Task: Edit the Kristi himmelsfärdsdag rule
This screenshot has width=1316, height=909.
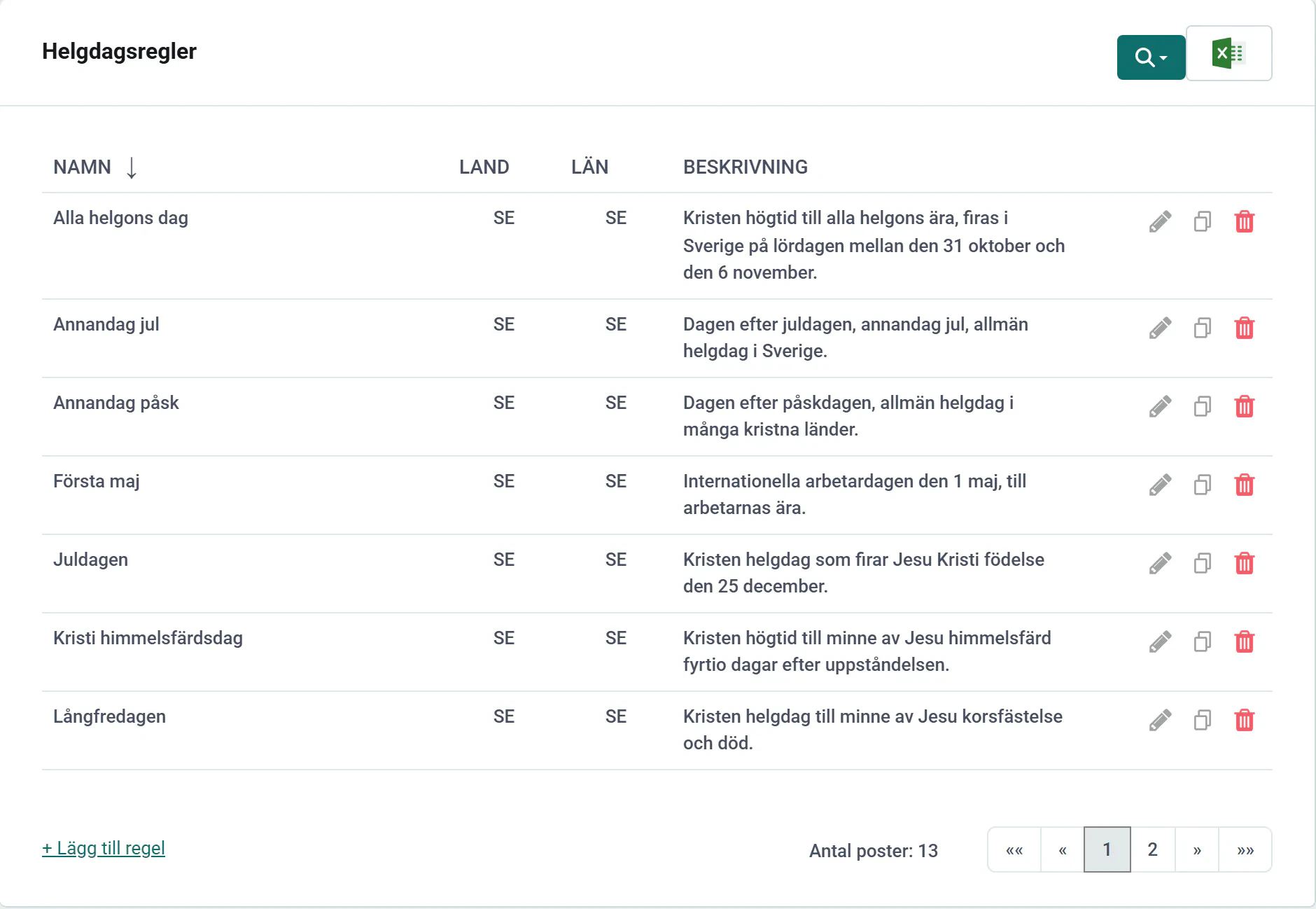Action: [1160, 642]
